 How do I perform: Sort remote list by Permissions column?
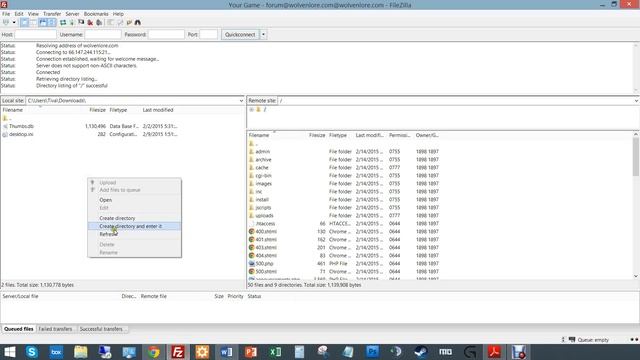[x=400, y=135]
